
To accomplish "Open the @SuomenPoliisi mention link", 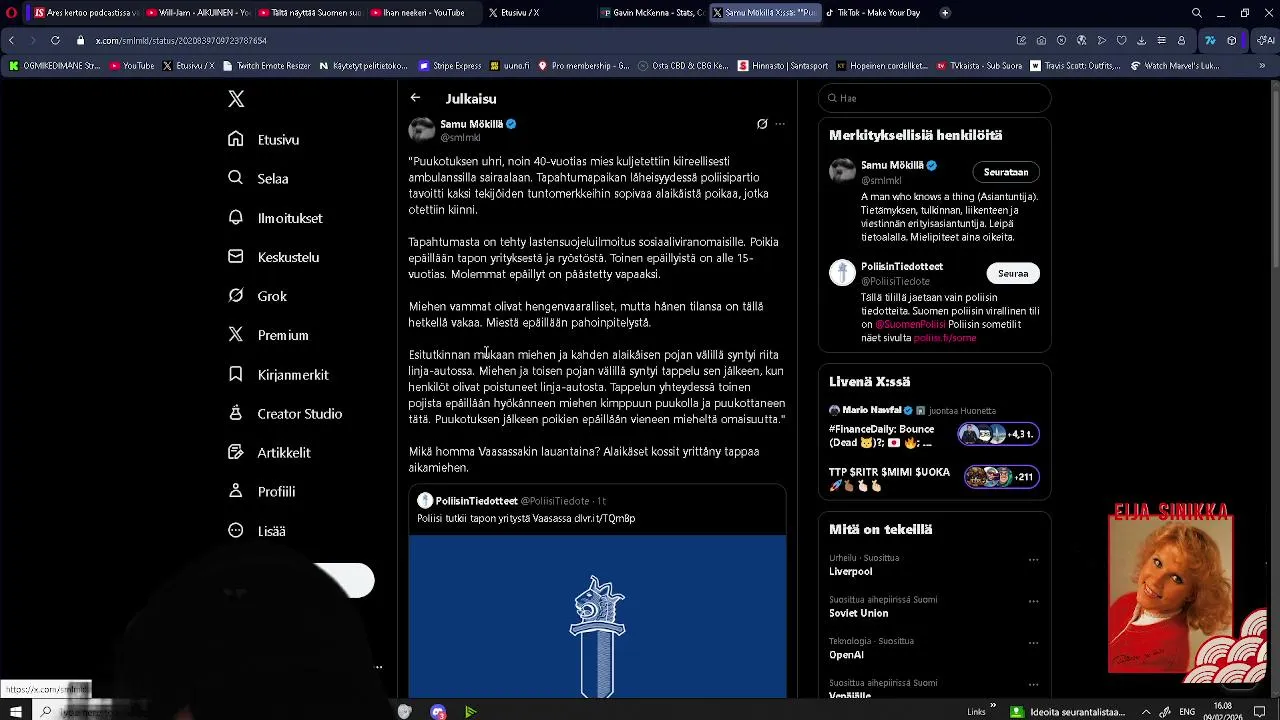I will coord(910,325).
